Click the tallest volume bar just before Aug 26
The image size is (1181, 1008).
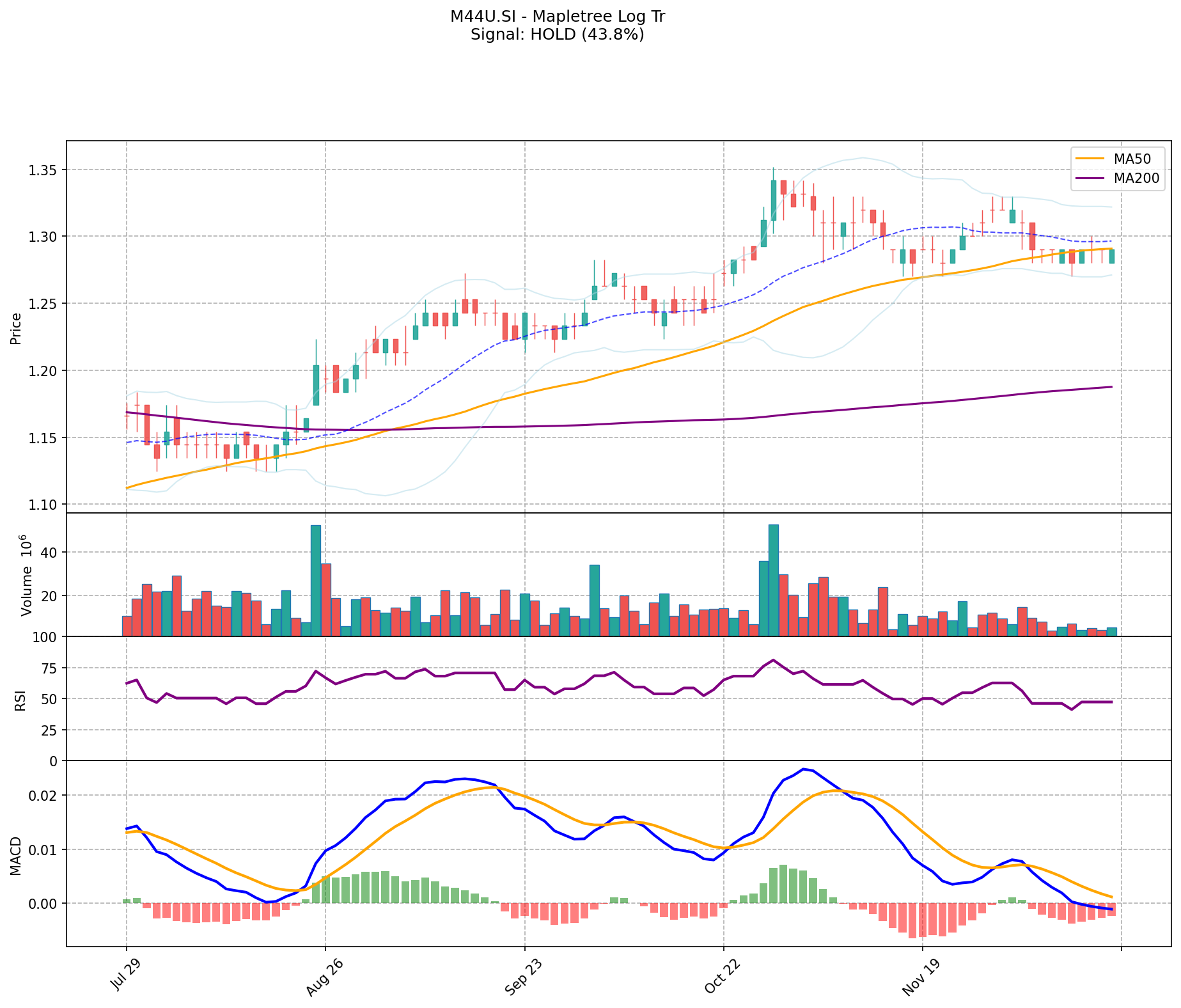click(x=315, y=580)
